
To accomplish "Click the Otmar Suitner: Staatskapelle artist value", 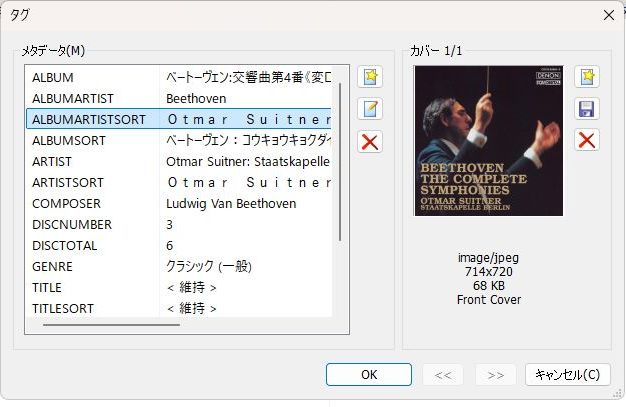I will [x=248, y=162].
